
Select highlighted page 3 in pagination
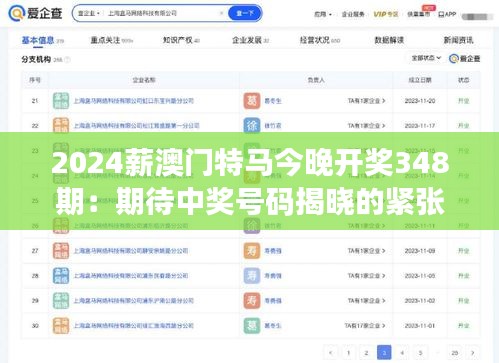(384, 353)
